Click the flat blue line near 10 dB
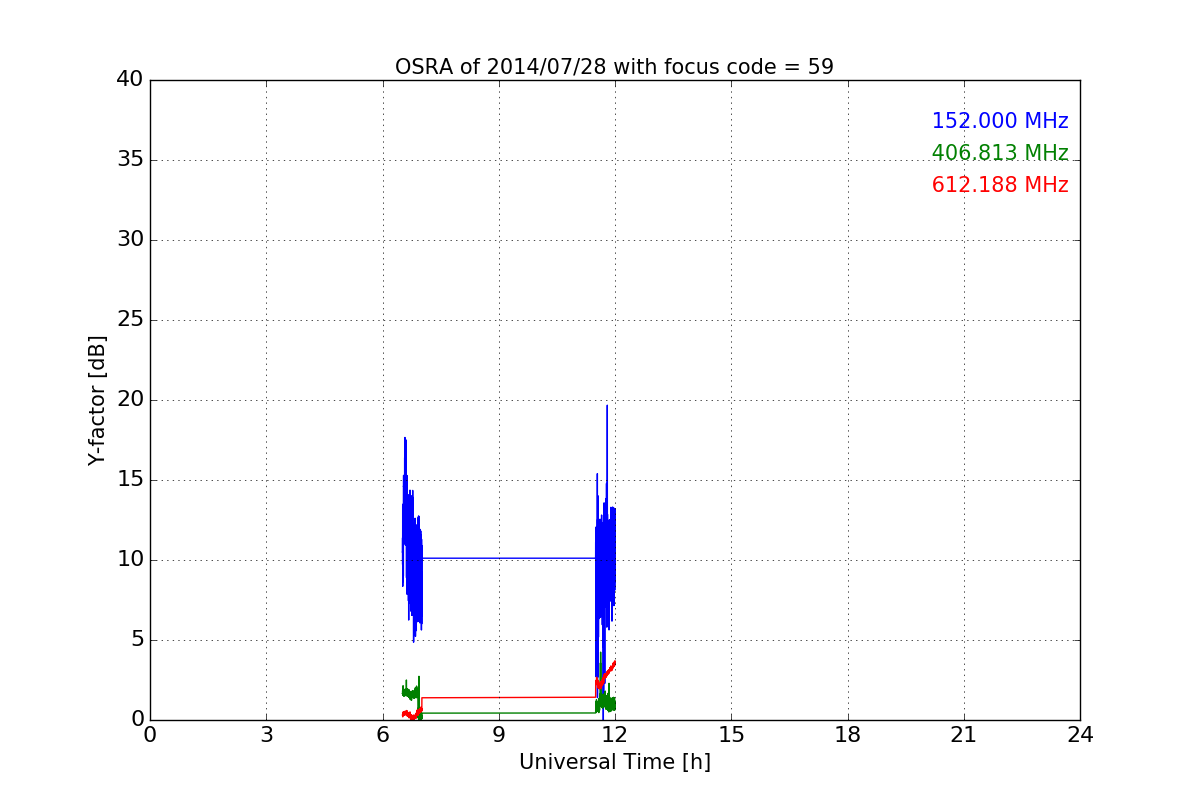The width and height of the screenshot is (1200, 800). (x=509, y=558)
